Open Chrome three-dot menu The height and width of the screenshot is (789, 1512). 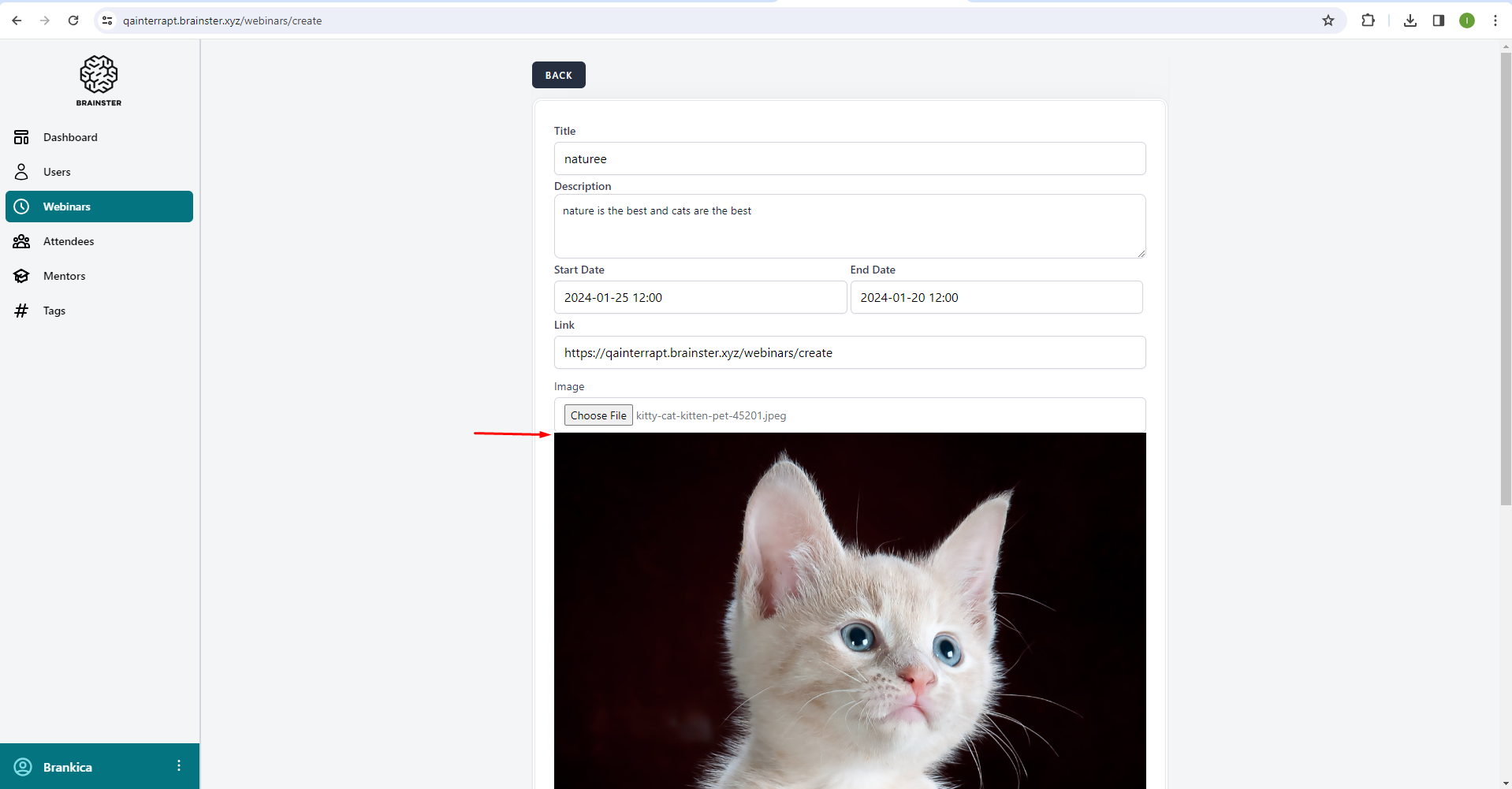[x=1495, y=20]
